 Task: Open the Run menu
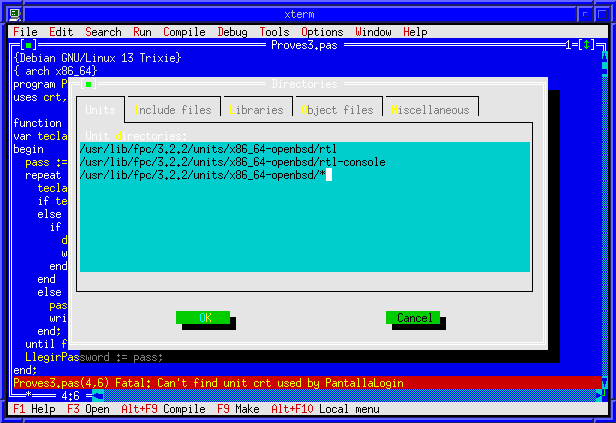tap(142, 32)
